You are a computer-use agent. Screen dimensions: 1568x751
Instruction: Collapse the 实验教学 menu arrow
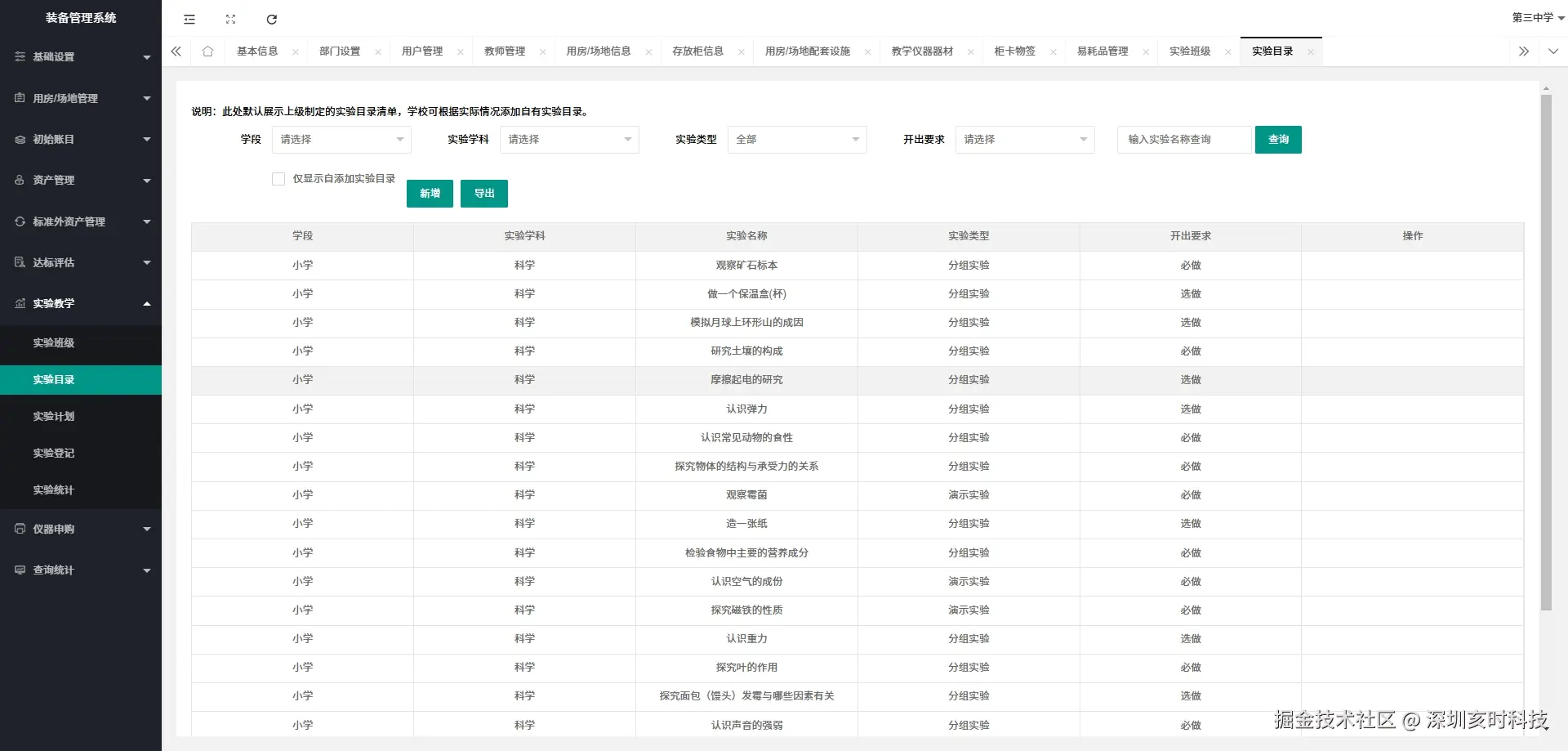[147, 303]
